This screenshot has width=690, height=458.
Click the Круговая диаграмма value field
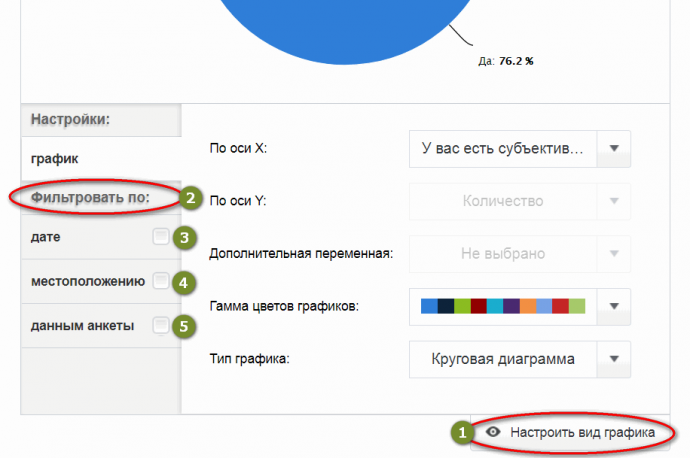click(503, 359)
